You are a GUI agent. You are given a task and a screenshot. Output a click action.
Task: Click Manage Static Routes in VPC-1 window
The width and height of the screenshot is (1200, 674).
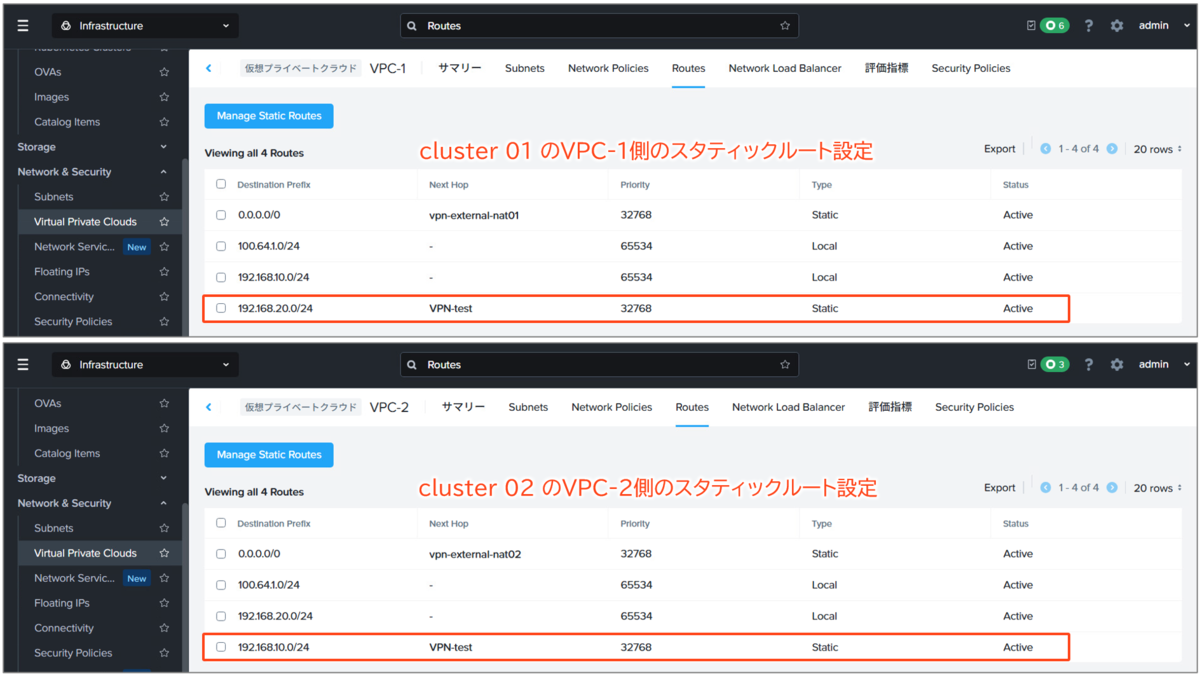pyautogui.click(x=269, y=116)
